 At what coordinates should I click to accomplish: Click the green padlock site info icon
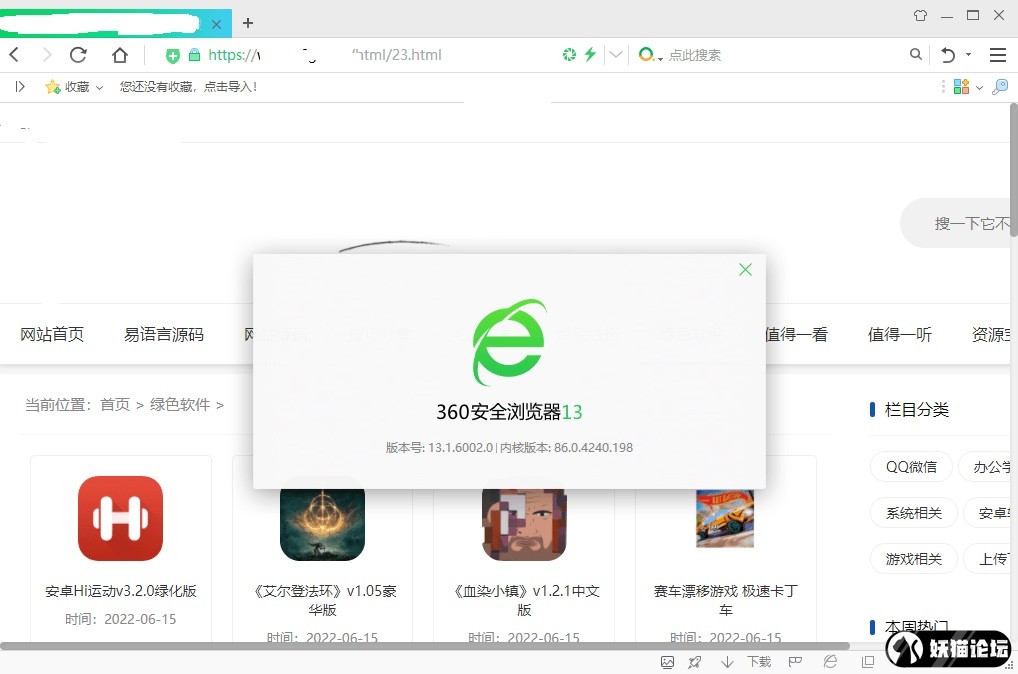[194, 55]
